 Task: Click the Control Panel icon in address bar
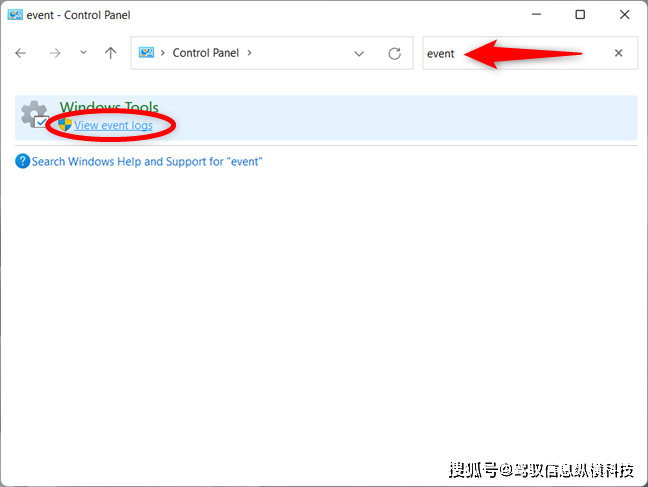pyautogui.click(x=146, y=53)
